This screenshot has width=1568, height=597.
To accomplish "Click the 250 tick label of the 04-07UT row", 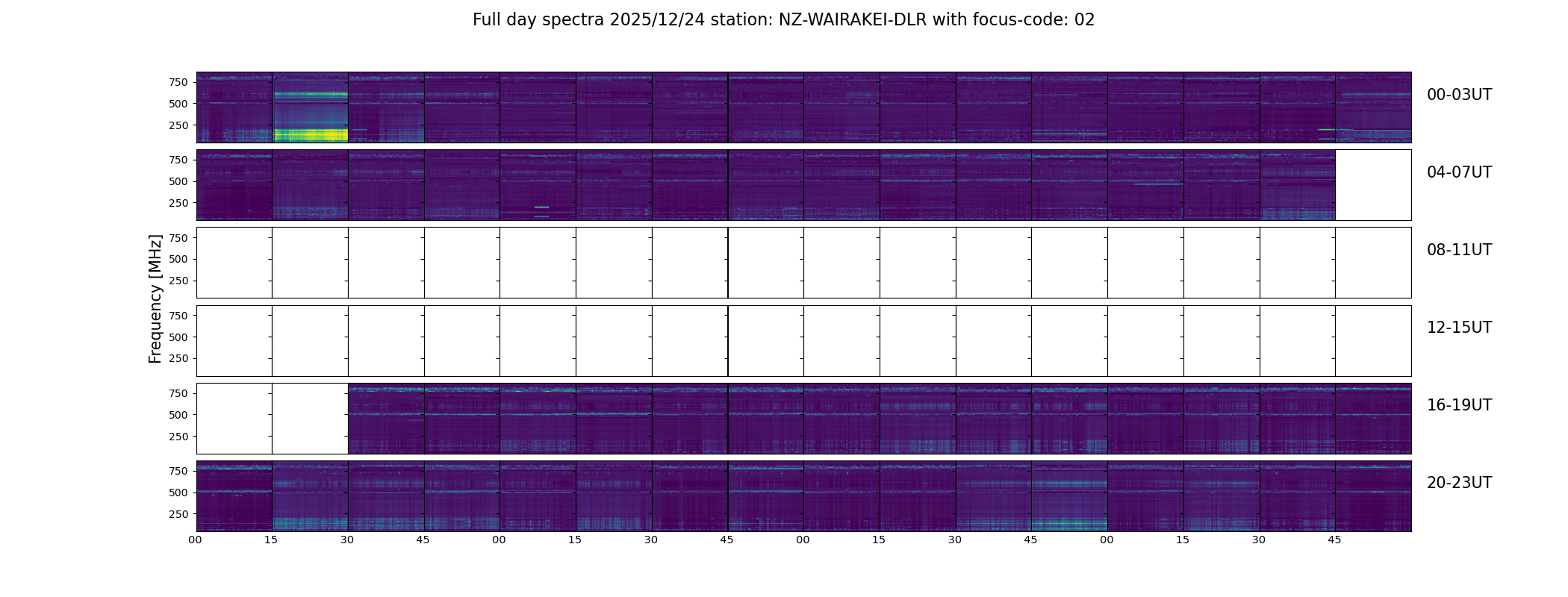I will pyautogui.click(x=178, y=203).
